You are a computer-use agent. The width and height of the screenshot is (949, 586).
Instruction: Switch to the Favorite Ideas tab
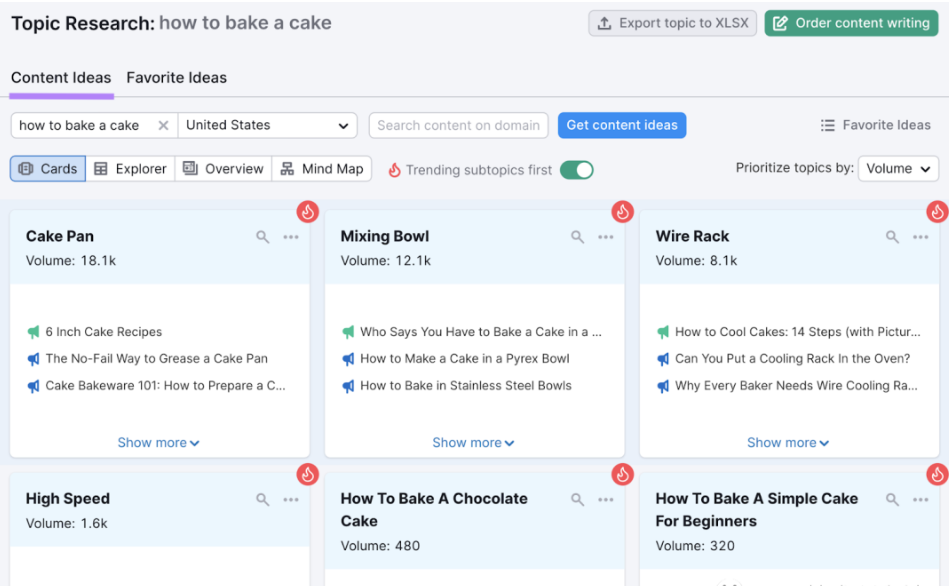click(x=176, y=77)
